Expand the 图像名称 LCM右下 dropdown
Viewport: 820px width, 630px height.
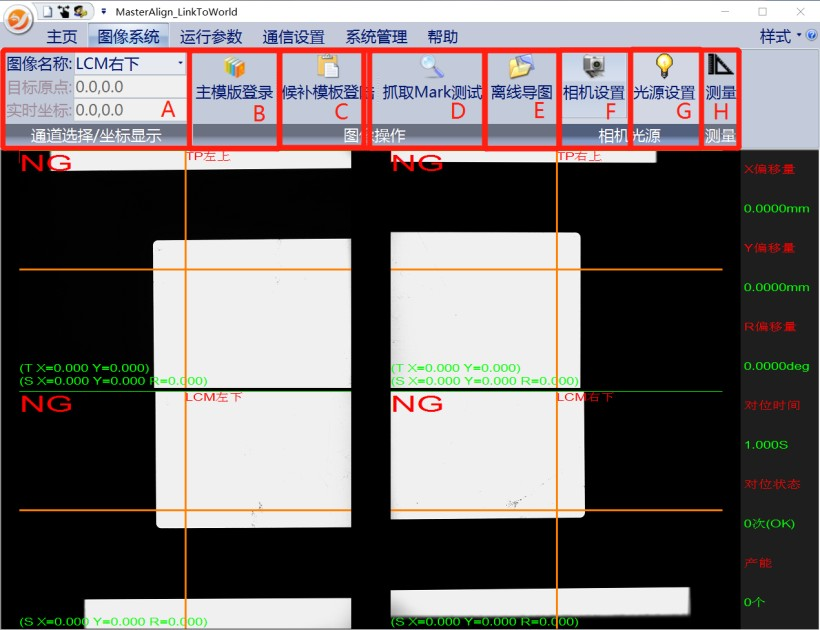coord(180,64)
